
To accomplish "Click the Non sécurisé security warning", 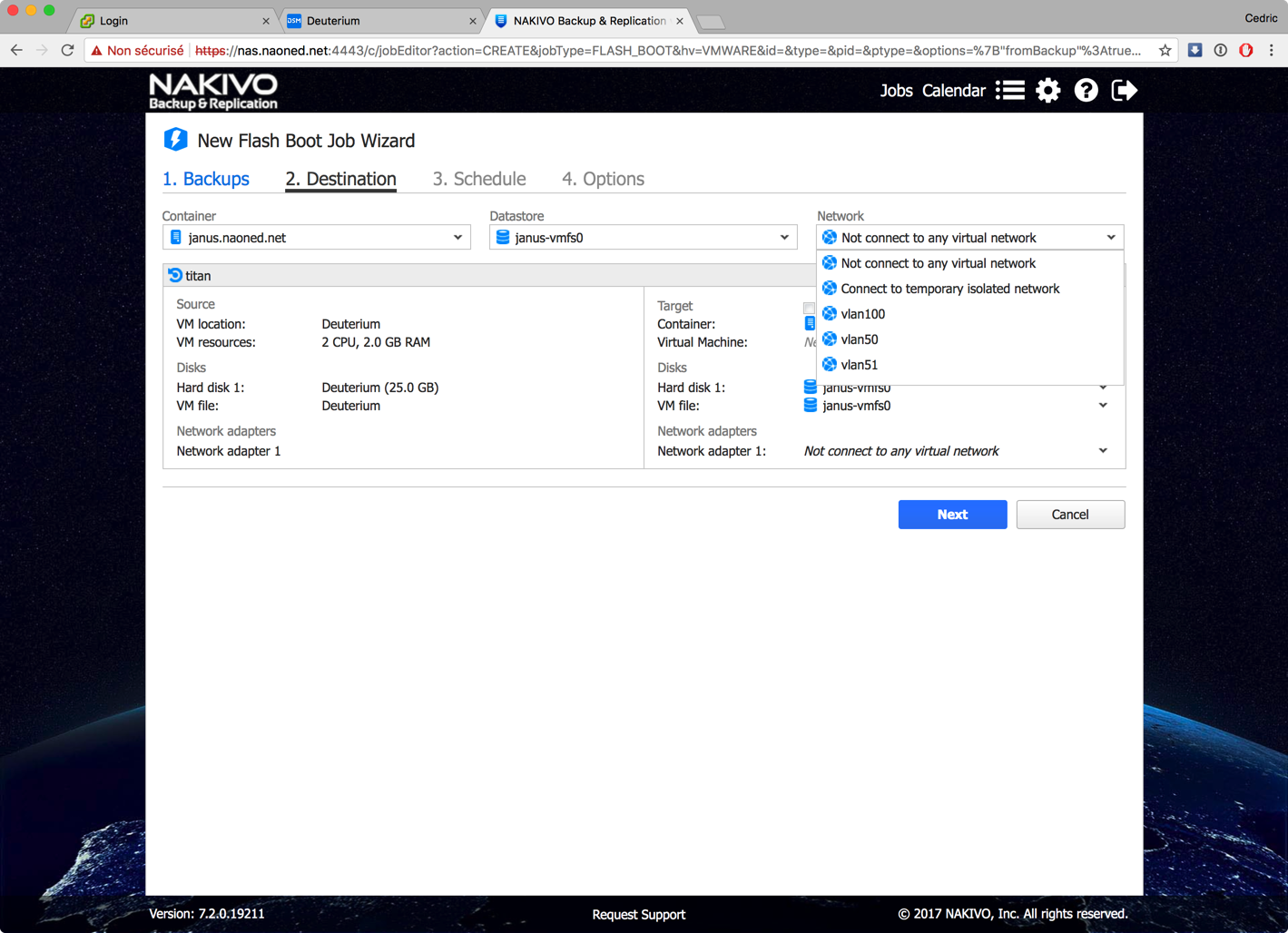I will pos(137,51).
